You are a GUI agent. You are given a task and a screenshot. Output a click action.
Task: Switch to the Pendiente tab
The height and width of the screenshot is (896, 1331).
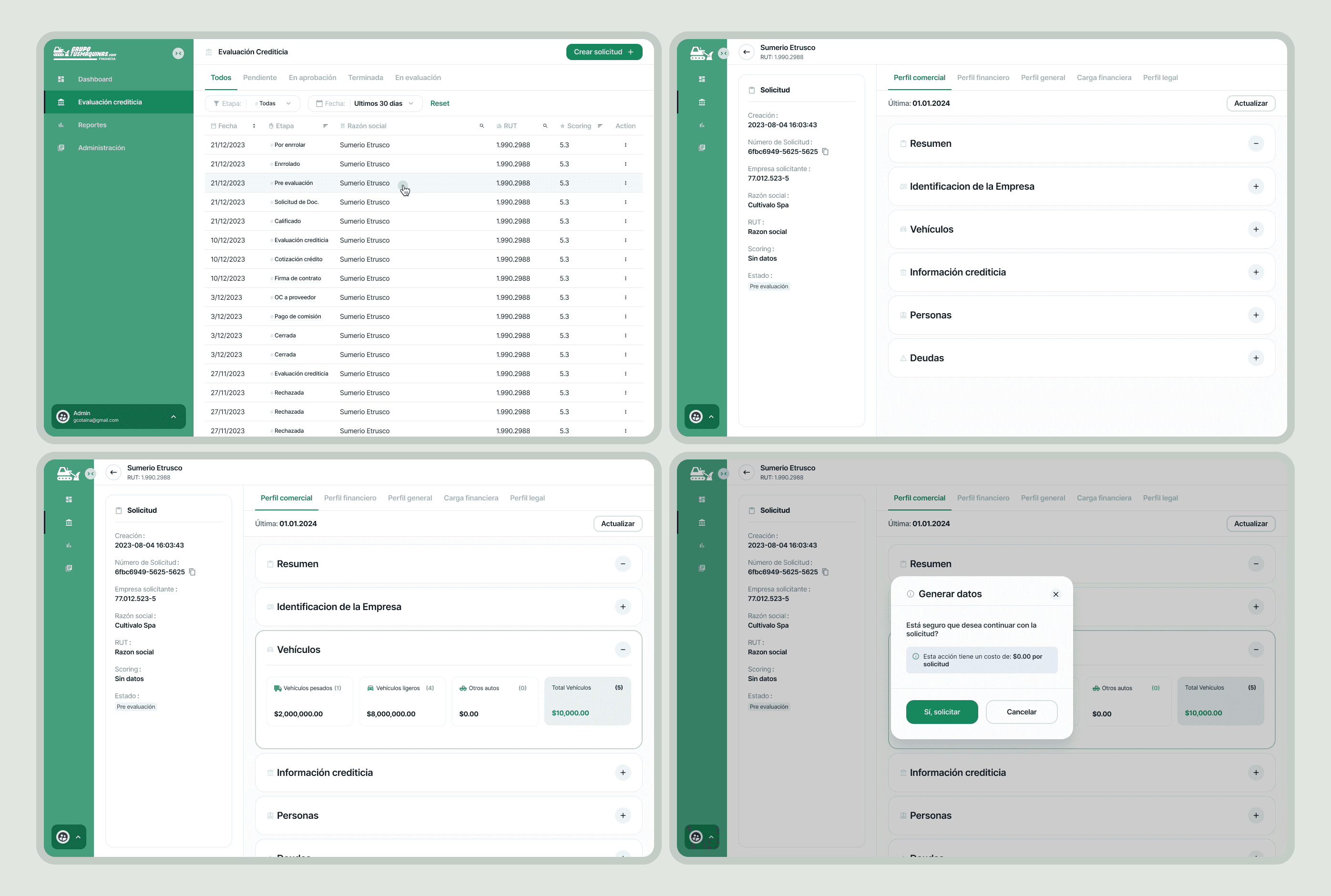click(x=259, y=78)
